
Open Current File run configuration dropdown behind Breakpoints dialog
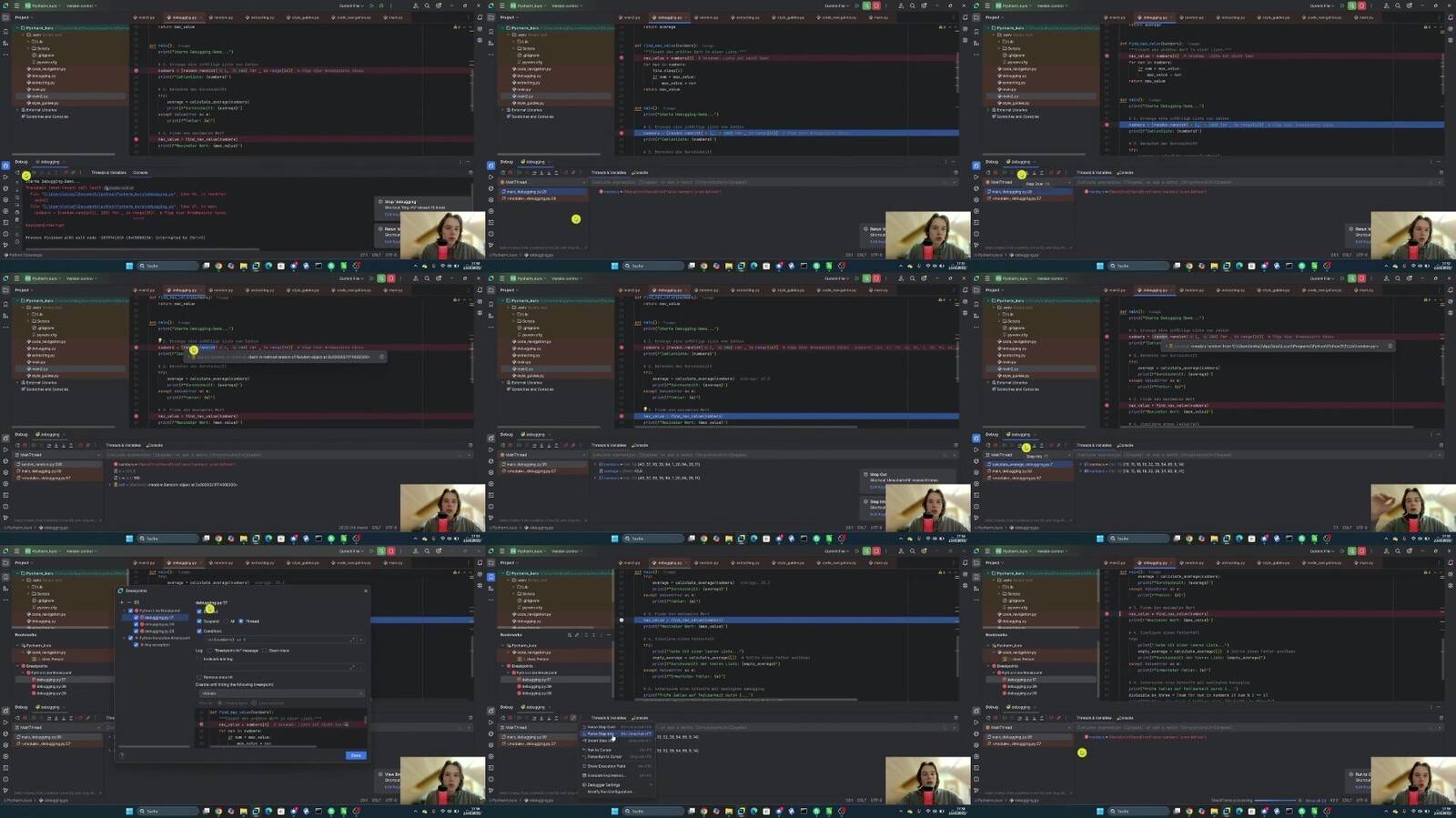pos(351,551)
